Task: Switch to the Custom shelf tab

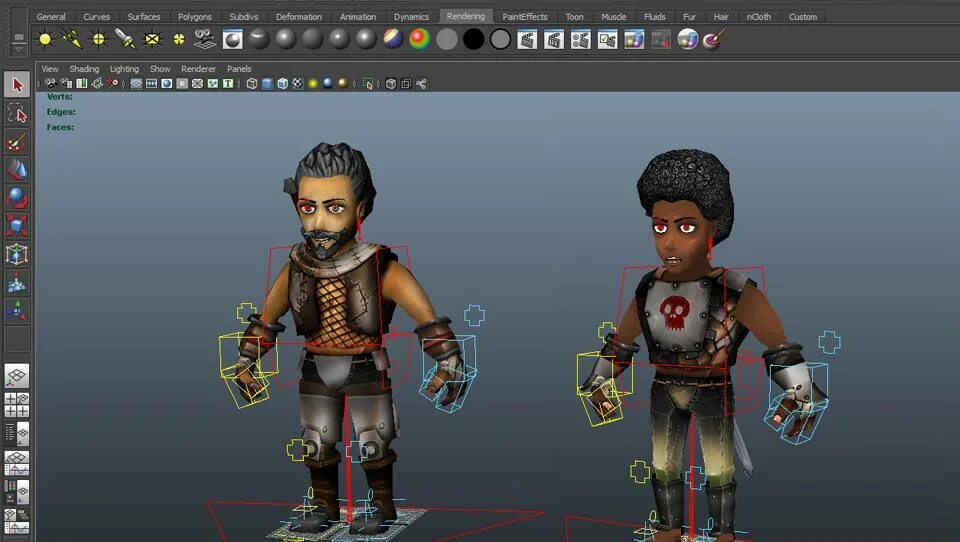Action: [803, 17]
